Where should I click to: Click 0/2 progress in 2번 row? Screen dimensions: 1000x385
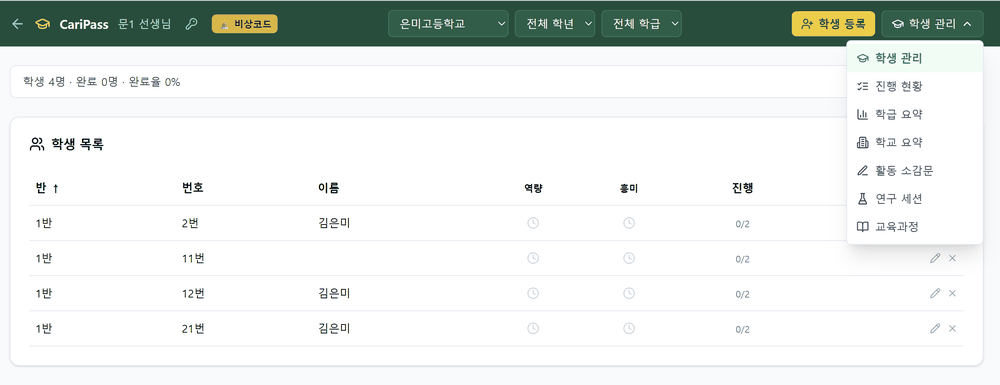pyautogui.click(x=742, y=224)
